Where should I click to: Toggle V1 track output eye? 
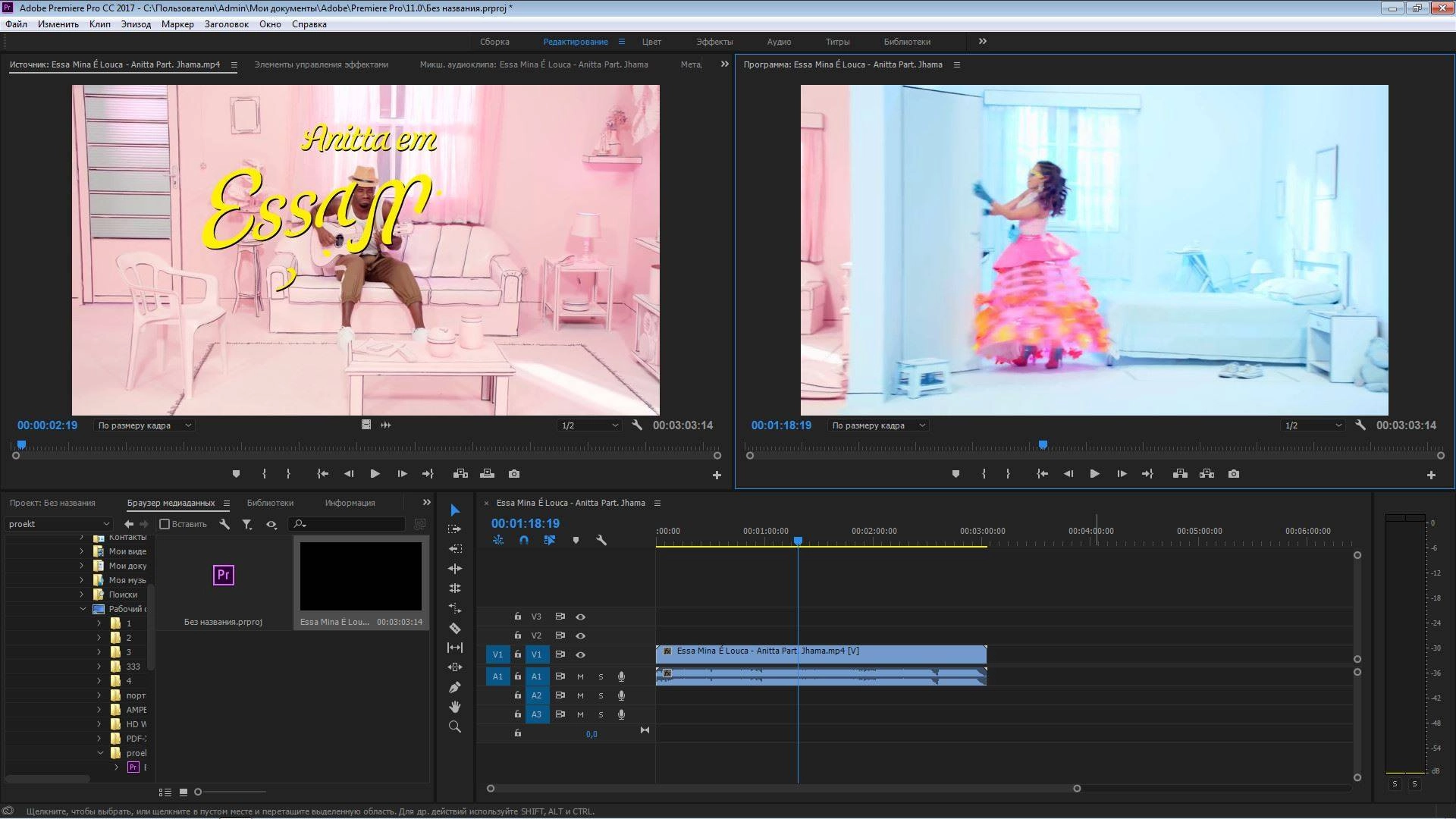pos(581,654)
